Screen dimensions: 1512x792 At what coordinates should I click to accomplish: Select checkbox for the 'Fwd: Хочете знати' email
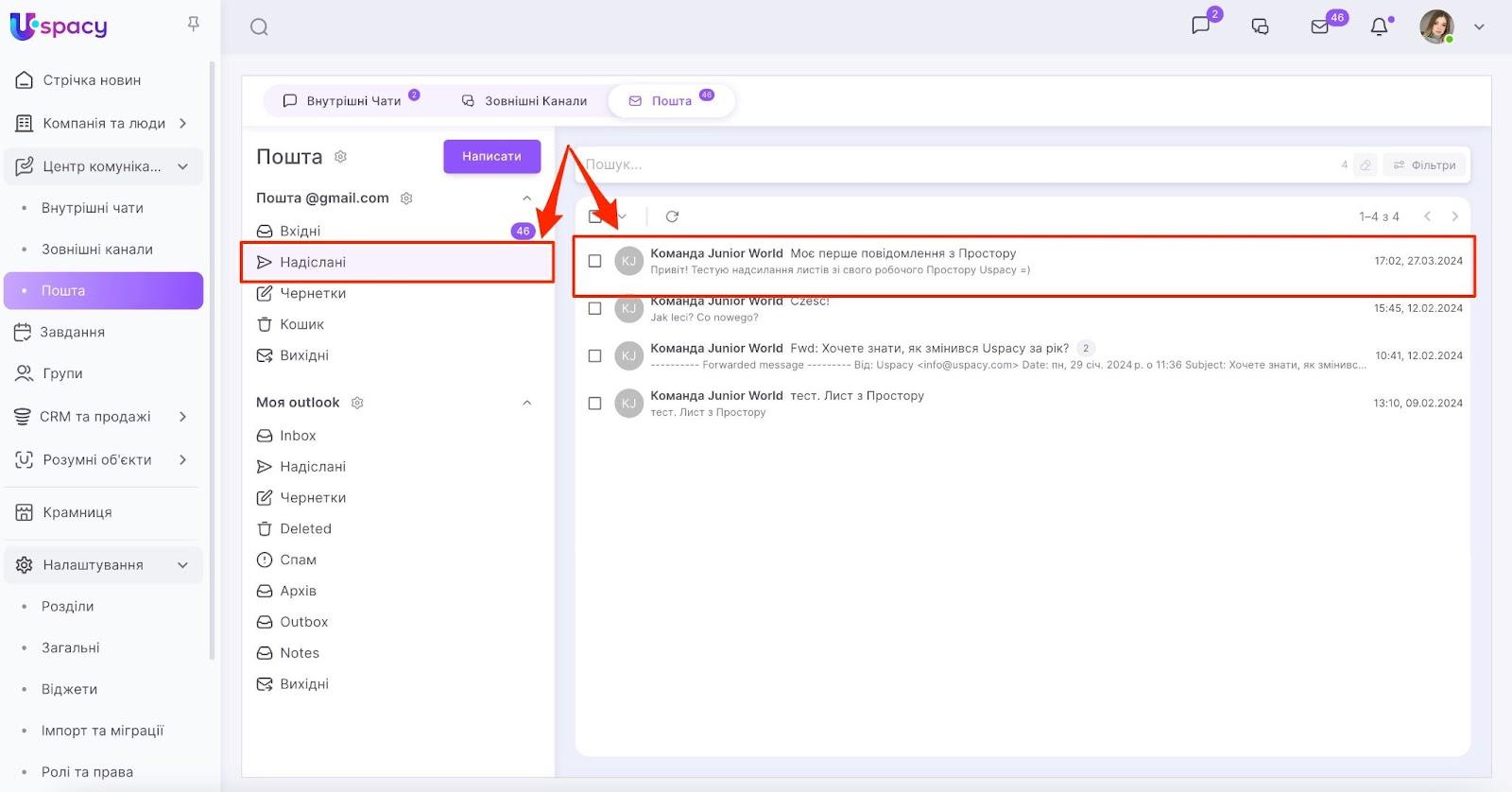[x=594, y=356]
